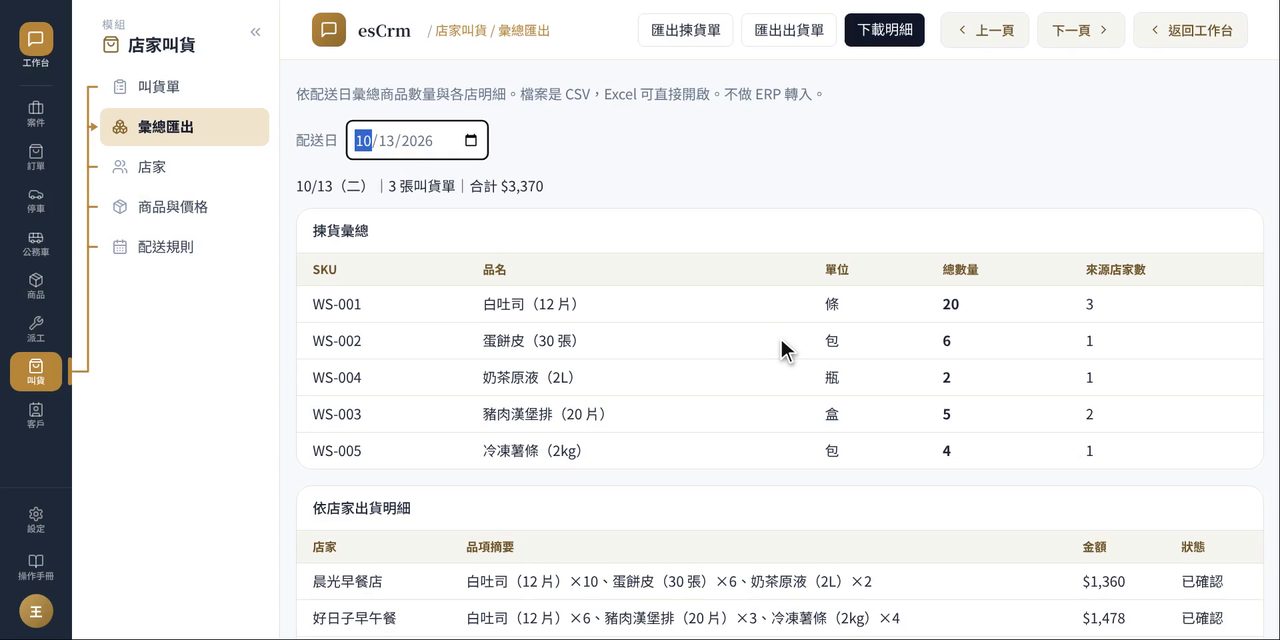The width and height of the screenshot is (1280, 640).
Task: Open 公務車 vehicle icon
Action: point(36,243)
